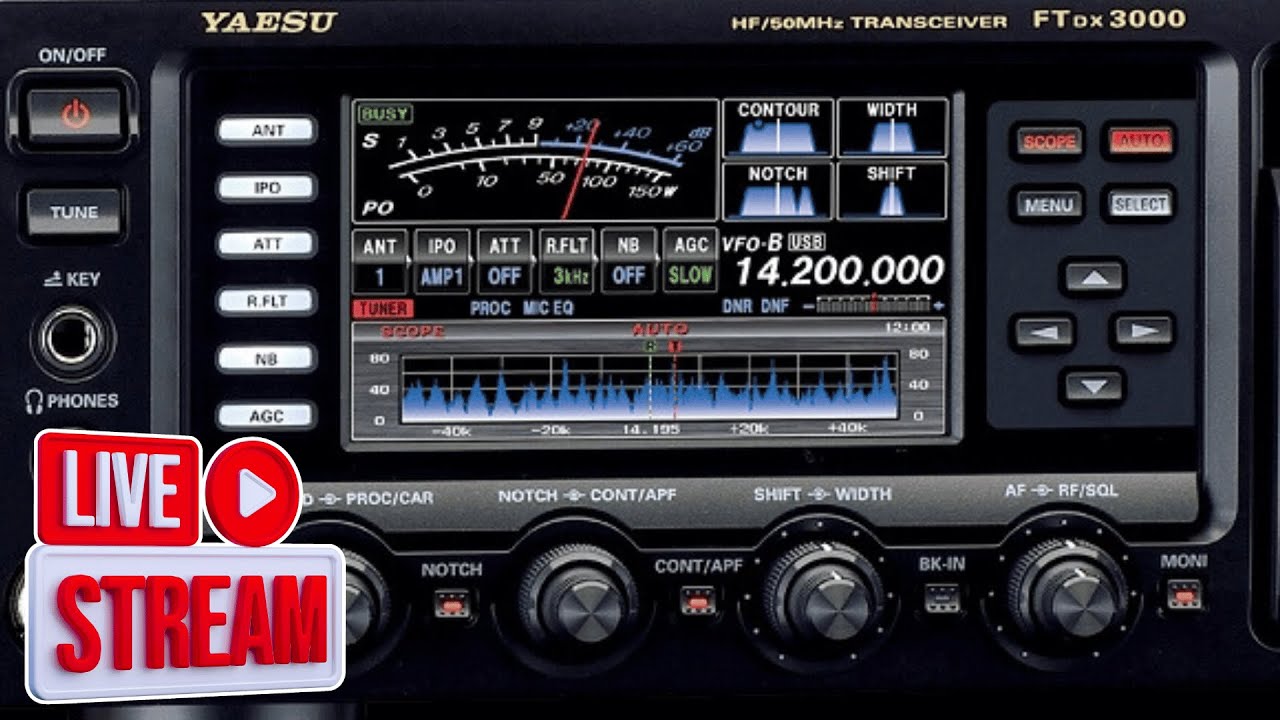Click the R.FLT 3kHz indicator

coord(566,262)
